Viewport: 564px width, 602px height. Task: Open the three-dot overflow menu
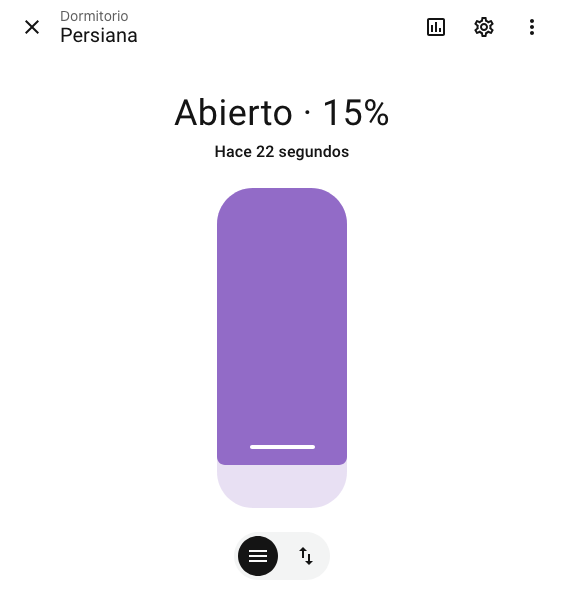(x=532, y=27)
